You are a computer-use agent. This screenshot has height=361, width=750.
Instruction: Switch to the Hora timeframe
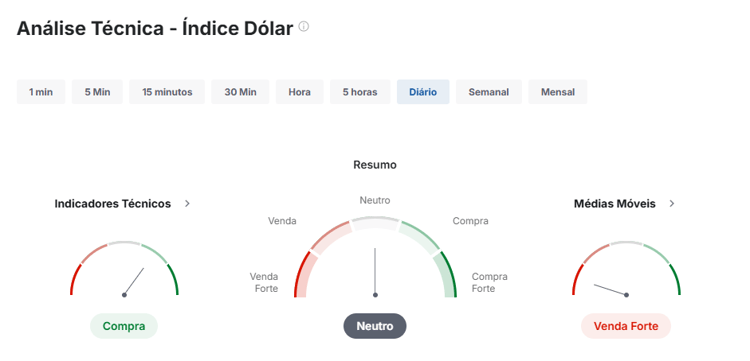click(299, 92)
